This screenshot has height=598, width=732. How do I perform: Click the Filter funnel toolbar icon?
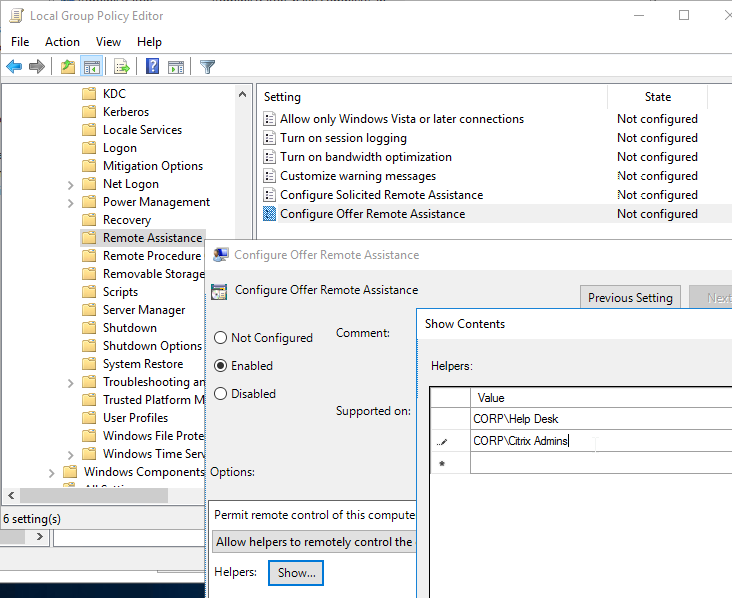207,67
